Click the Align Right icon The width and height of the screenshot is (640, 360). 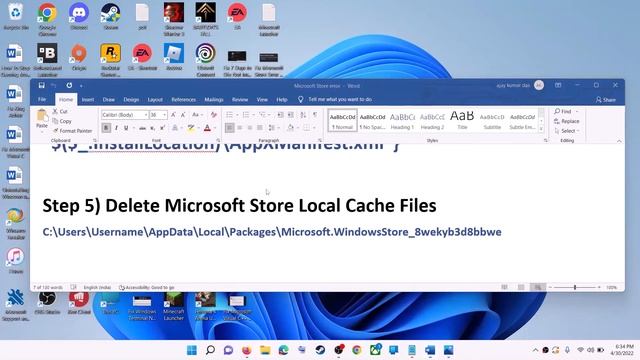[x=250, y=128]
